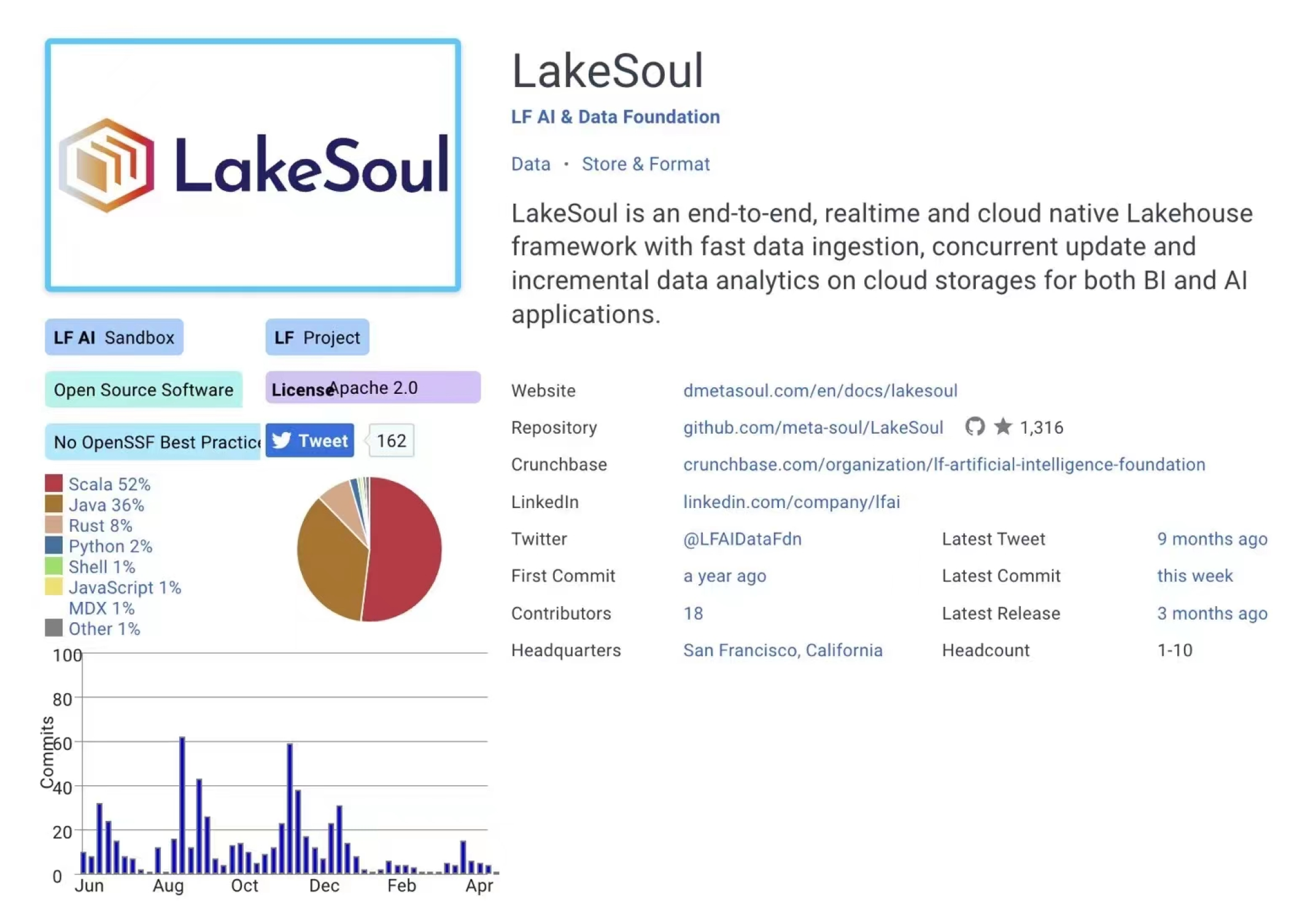Click the No OpenSSF Best Practices badge

click(x=153, y=441)
